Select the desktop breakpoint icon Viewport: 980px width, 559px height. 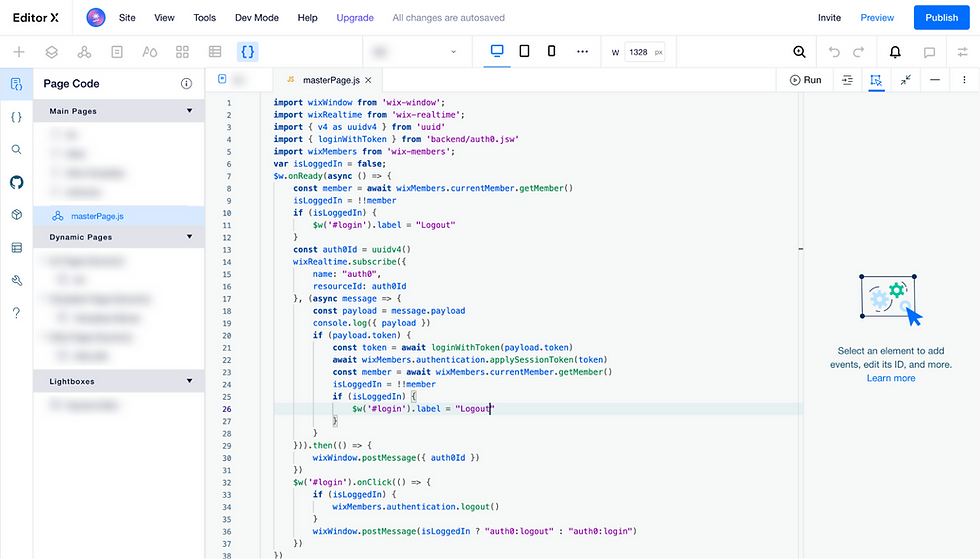tap(497, 51)
